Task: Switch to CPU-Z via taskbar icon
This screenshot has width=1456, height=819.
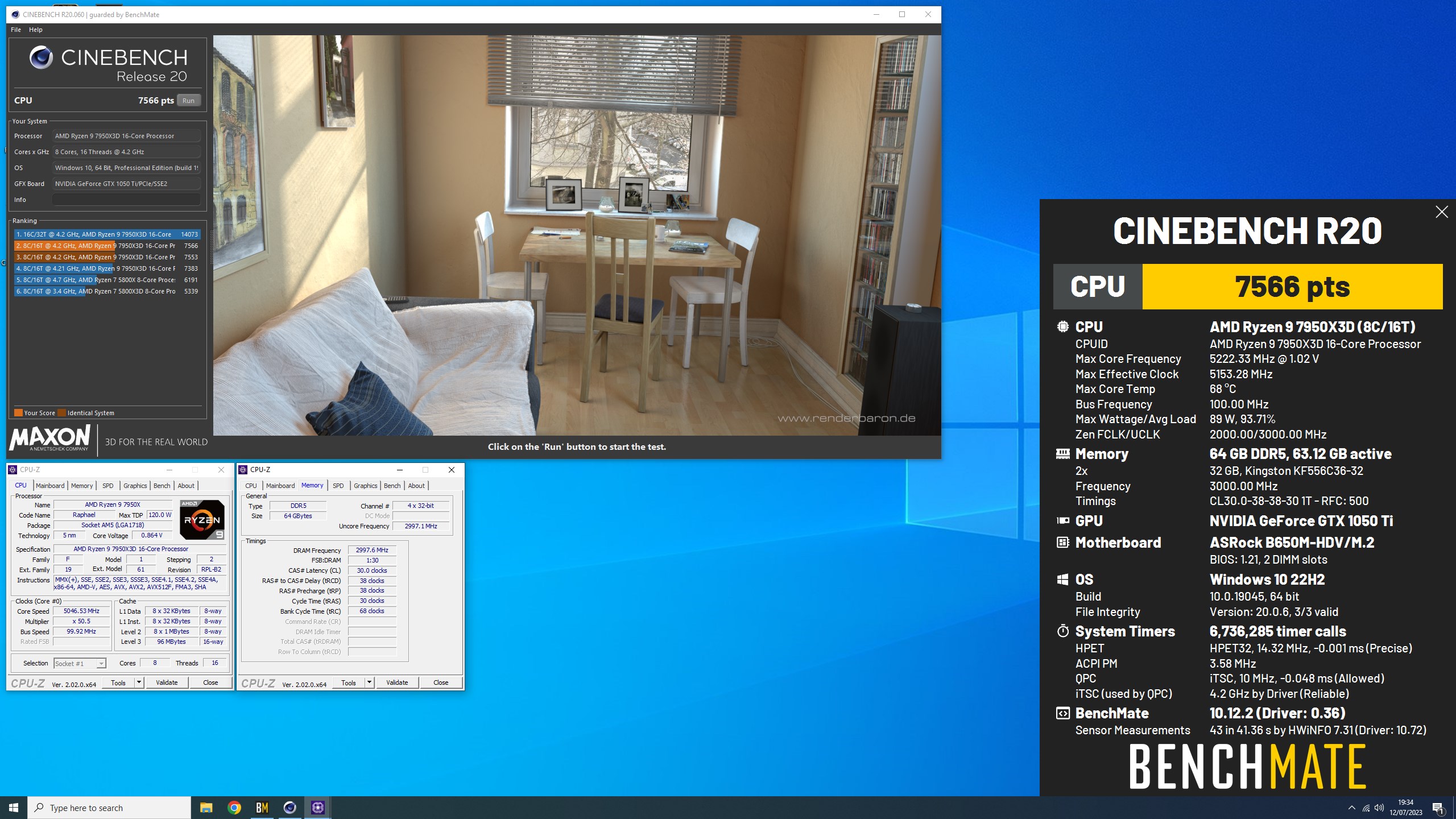Action: click(x=317, y=808)
